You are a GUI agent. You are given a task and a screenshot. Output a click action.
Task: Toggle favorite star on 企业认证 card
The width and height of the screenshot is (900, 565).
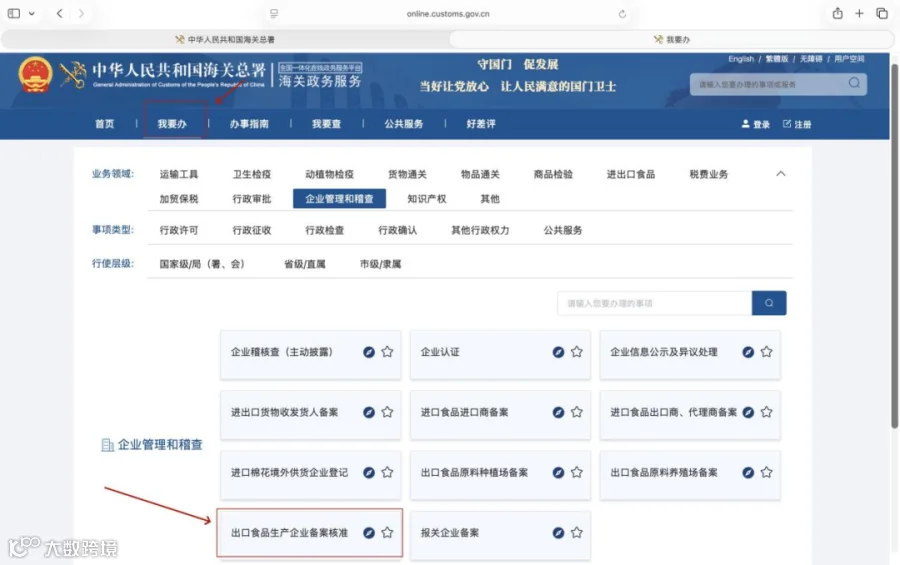[577, 352]
